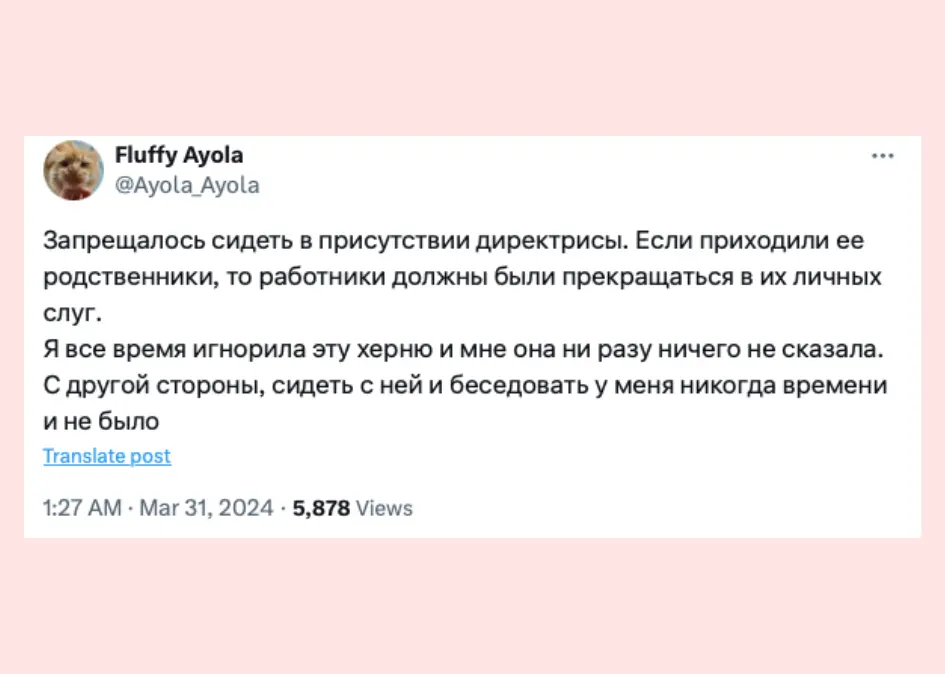This screenshot has height=674, width=945.
Task: Visit the @Ayola_Ayola handle link
Action: click(x=188, y=185)
